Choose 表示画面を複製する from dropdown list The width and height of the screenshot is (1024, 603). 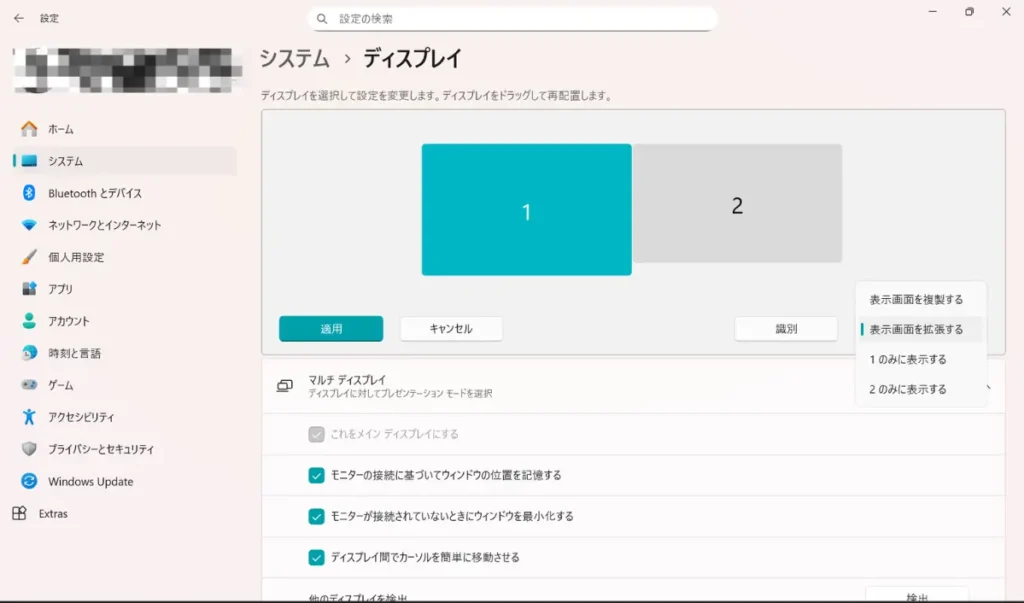[x=916, y=299]
